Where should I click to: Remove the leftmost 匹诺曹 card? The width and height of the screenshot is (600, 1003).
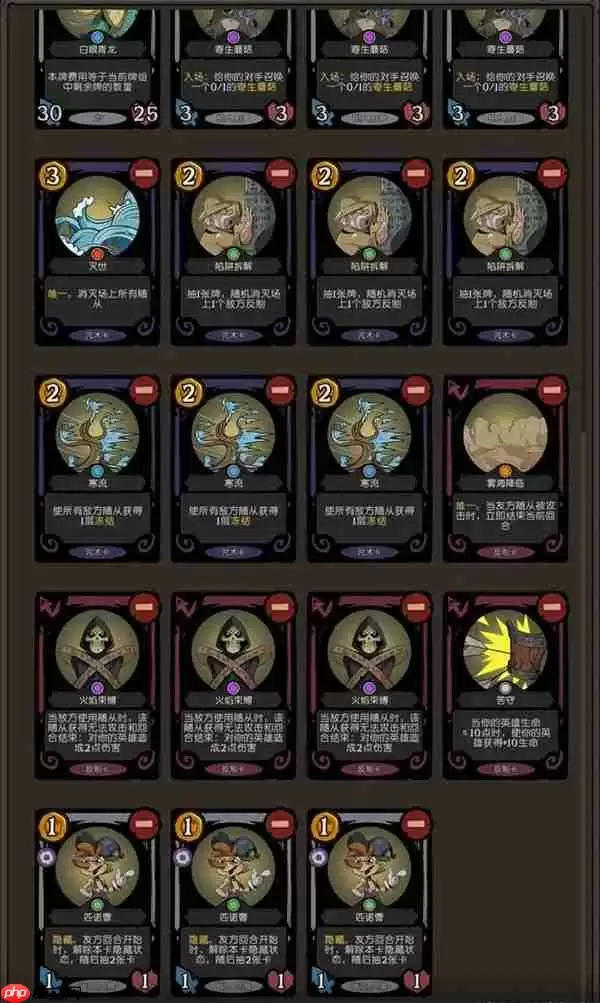[145, 824]
